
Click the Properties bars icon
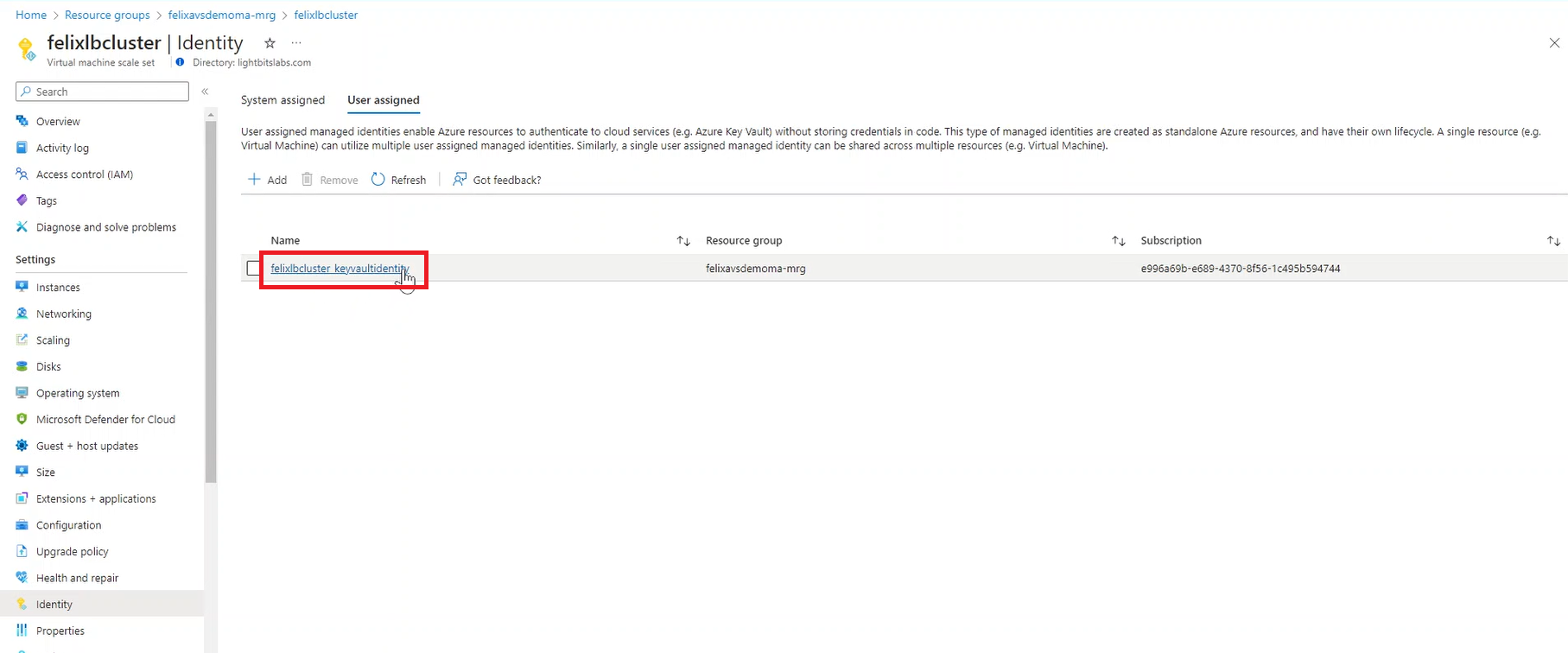[22, 631]
